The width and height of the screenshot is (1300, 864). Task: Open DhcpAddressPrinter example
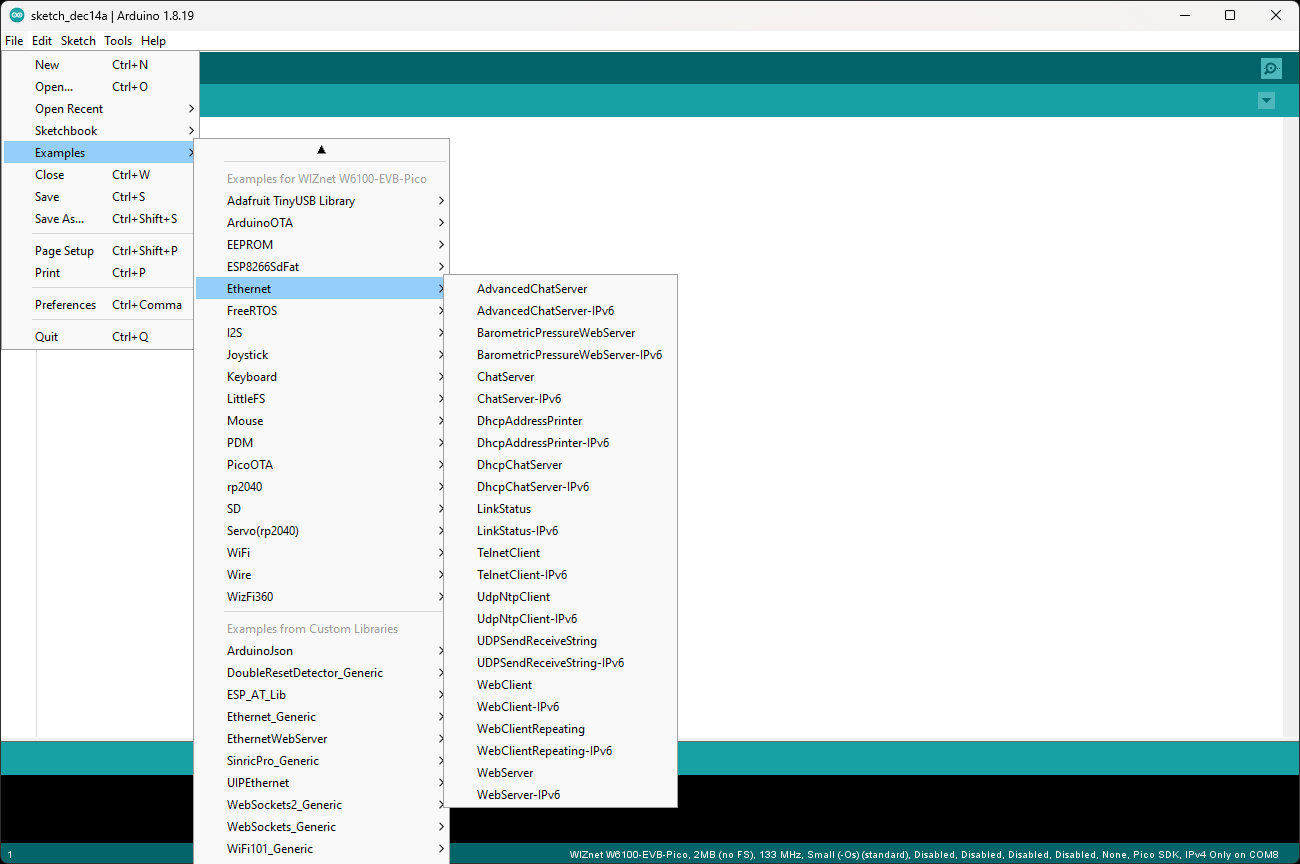click(561, 421)
